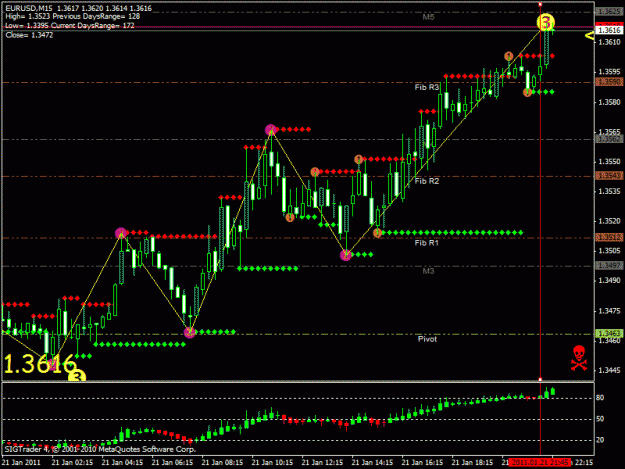The height and width of the screenshot is (469, 625).
Task: Click the Fib R3 level label
Action: [x=426, y=87]
